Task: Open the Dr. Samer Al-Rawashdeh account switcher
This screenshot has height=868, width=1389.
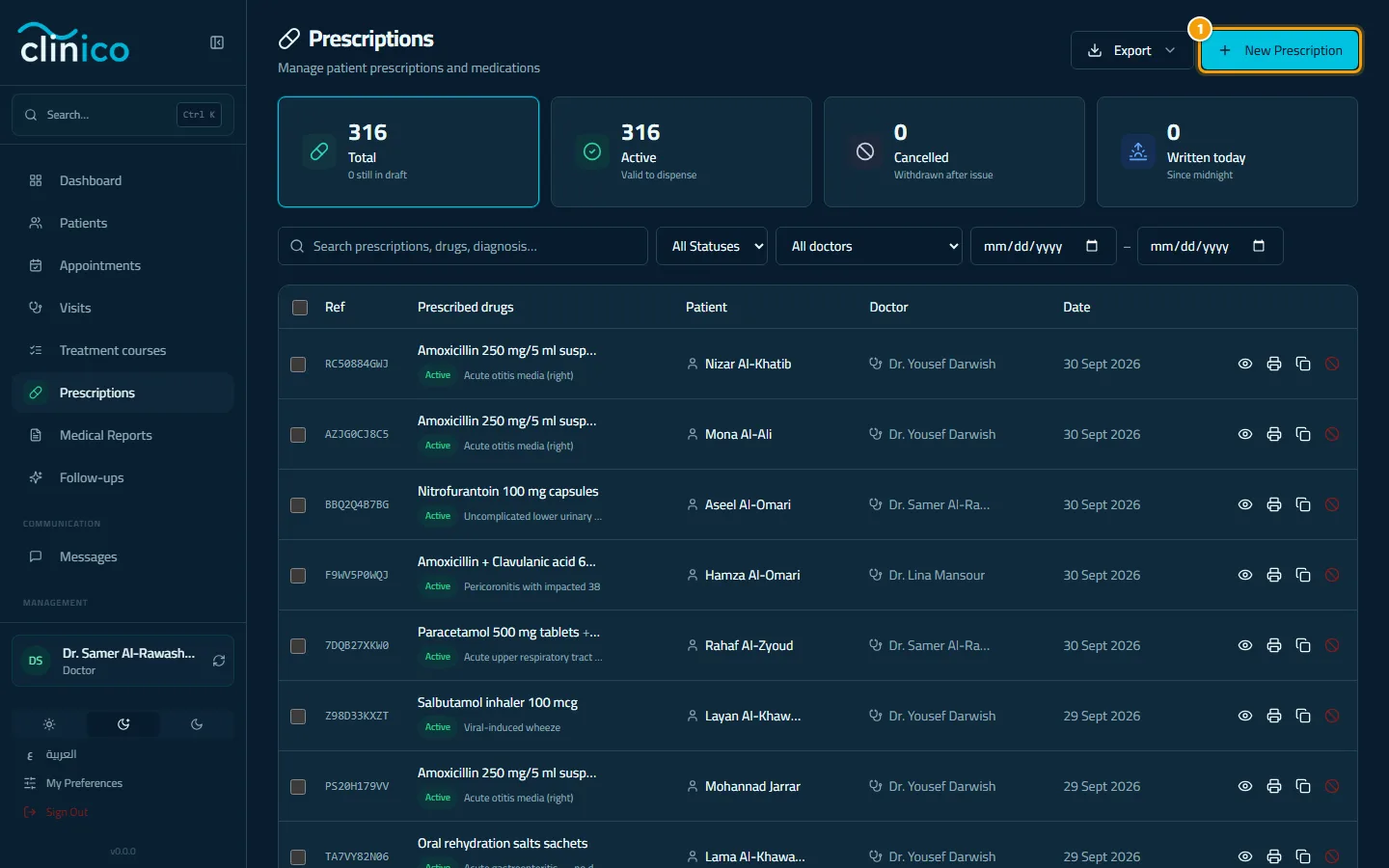Action: [x=123, y=661]
